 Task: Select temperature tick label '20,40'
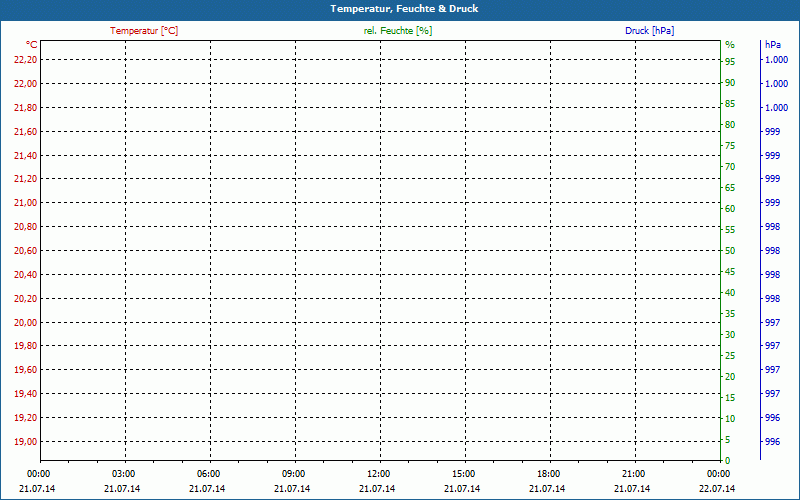click(26, 274)
